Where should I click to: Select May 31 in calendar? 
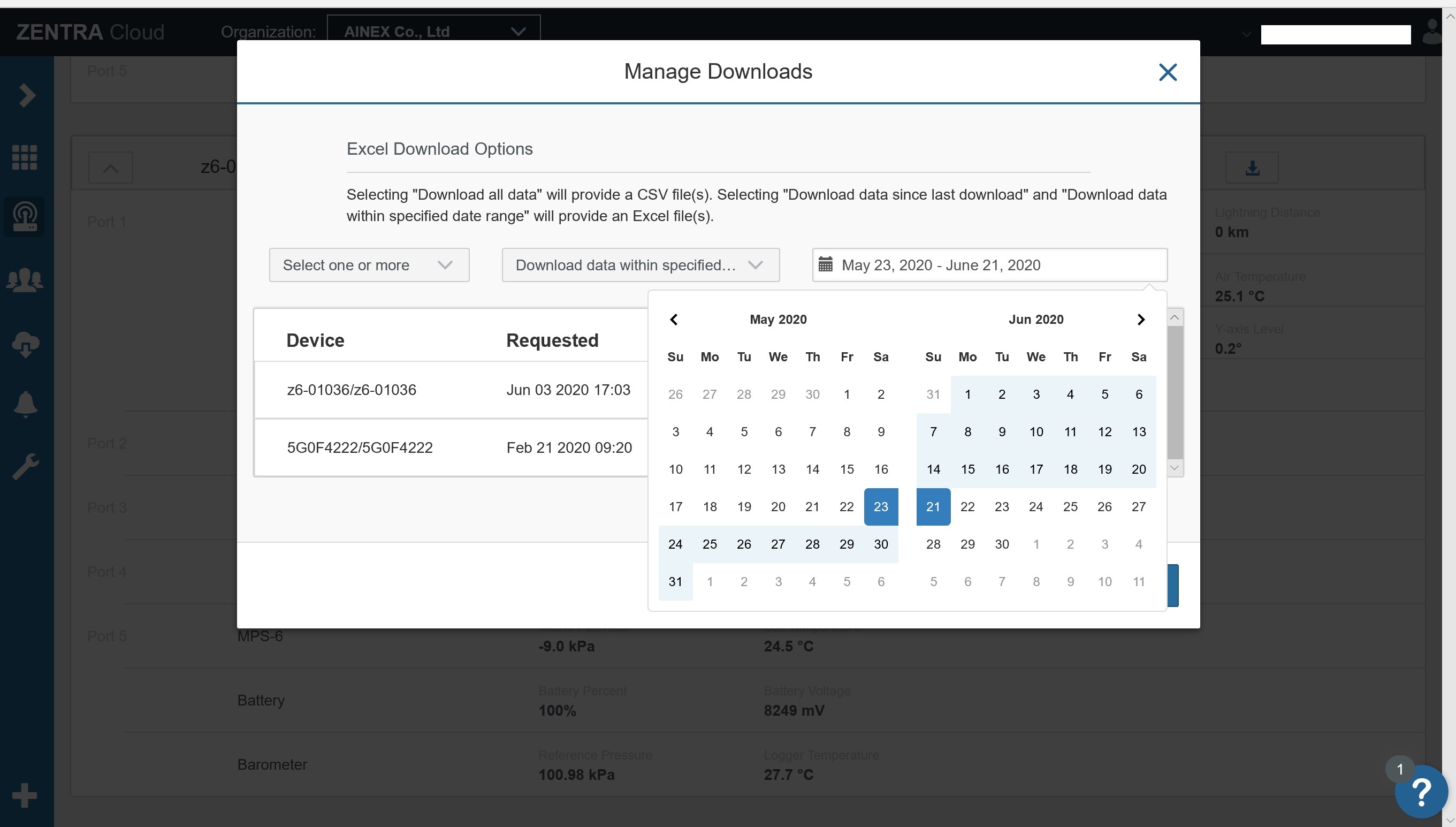tap(675, 582)
